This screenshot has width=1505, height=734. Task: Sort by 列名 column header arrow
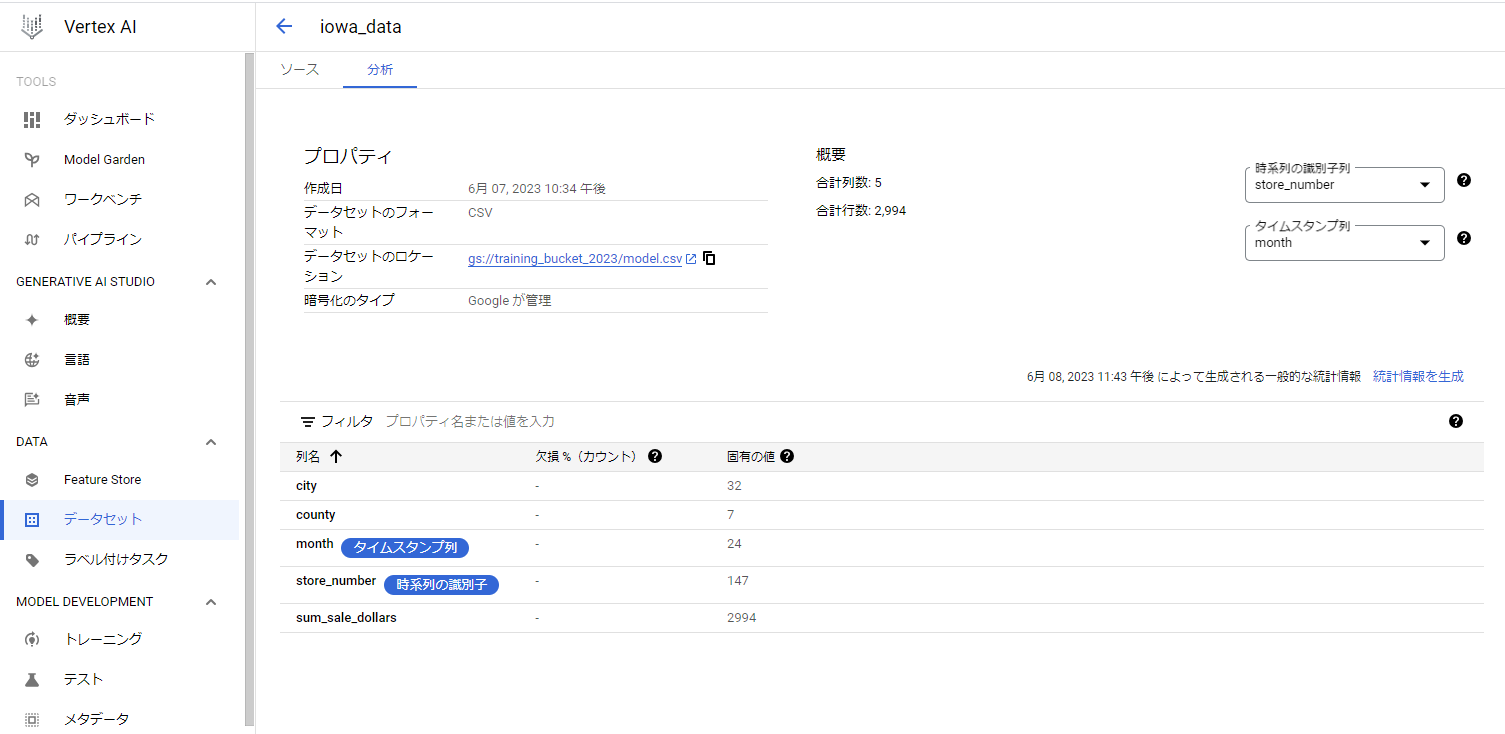click(336, 457)
